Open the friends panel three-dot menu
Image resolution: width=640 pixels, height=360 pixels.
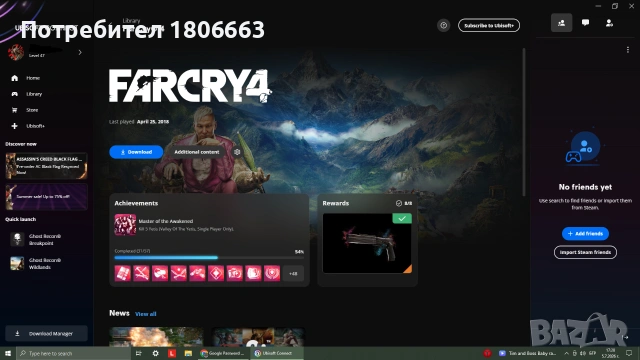click(x=627, y=50)
